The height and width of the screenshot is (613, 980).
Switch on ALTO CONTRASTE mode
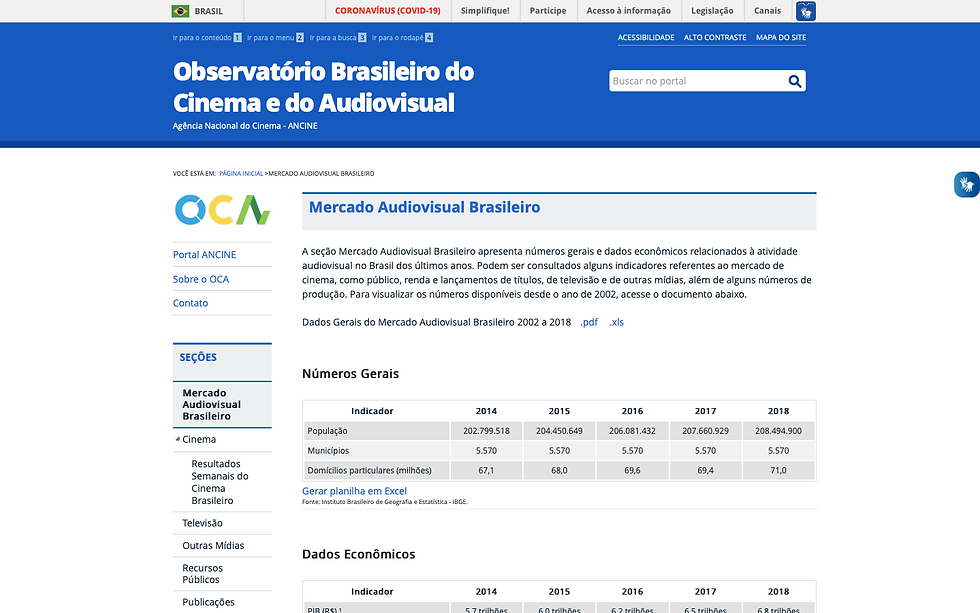[x=715, y=37]
